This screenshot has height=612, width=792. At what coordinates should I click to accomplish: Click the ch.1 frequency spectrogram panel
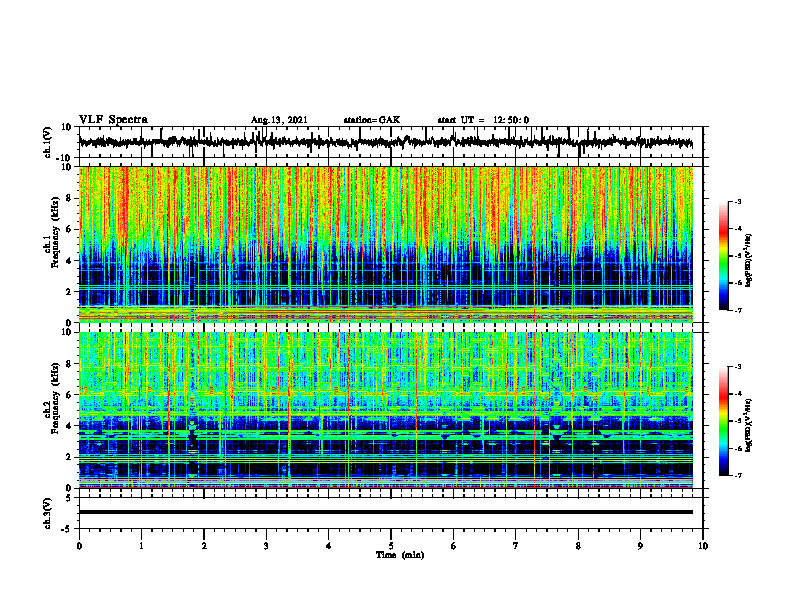coord(385,244)
